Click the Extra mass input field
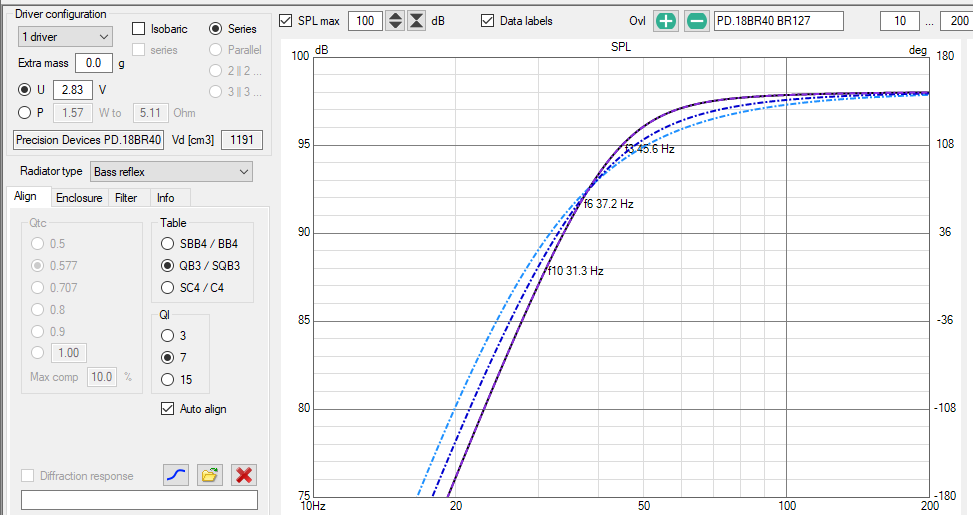 click(x=94, y=63)
